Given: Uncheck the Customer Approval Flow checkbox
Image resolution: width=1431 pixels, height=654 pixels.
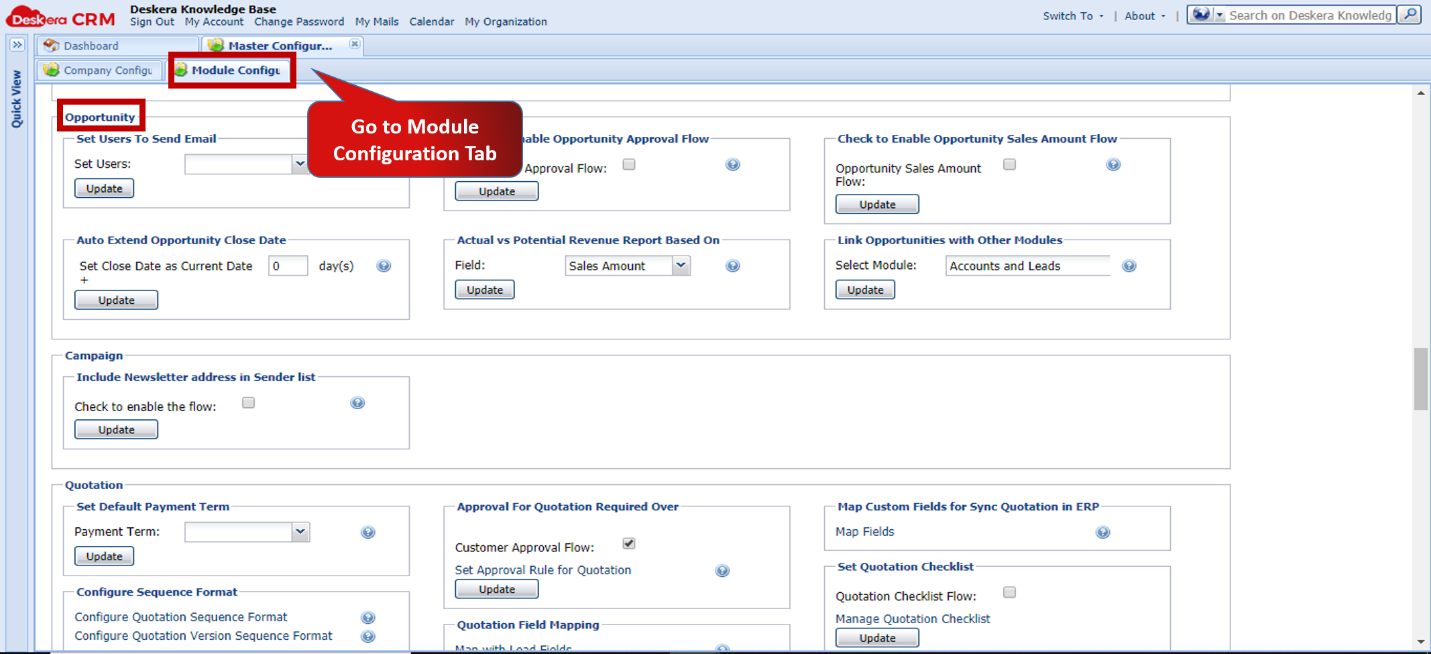Looking at the screenshot, I should 629,543.
